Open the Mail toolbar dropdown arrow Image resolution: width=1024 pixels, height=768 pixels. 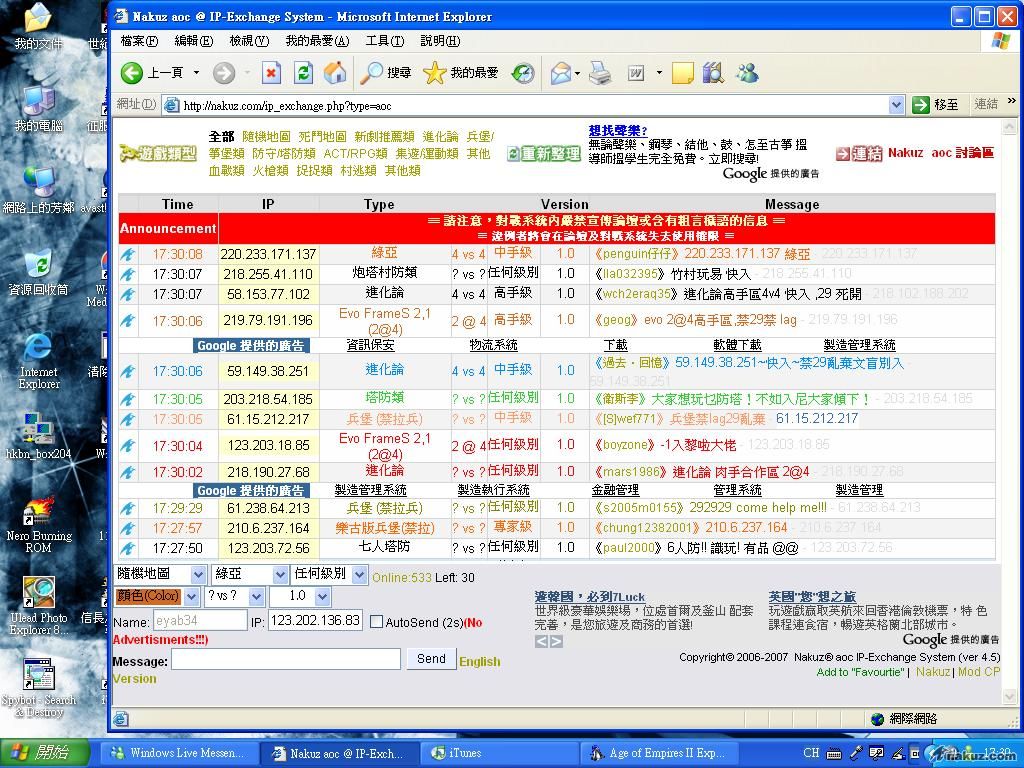[577, 72]
